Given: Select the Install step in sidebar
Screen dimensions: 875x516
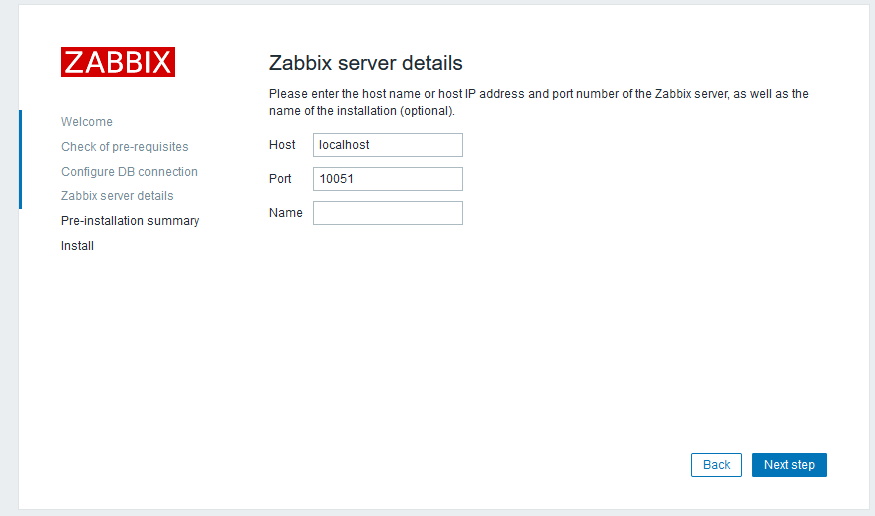Looking at the screenshot, I should point(77,246).
